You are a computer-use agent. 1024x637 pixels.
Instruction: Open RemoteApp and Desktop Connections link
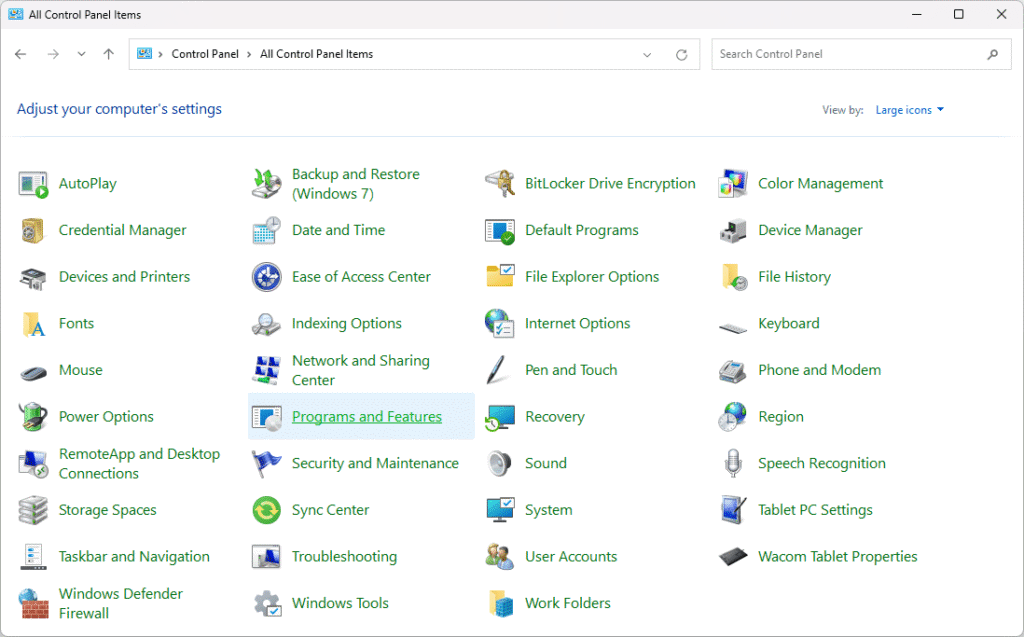(139, 464)
